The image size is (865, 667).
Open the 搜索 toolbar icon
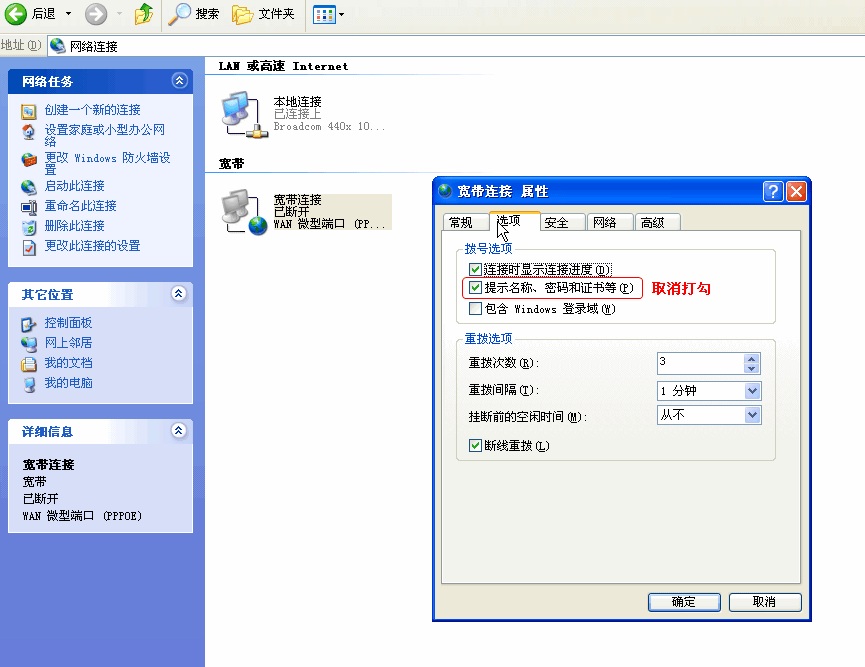pos(194,16)
